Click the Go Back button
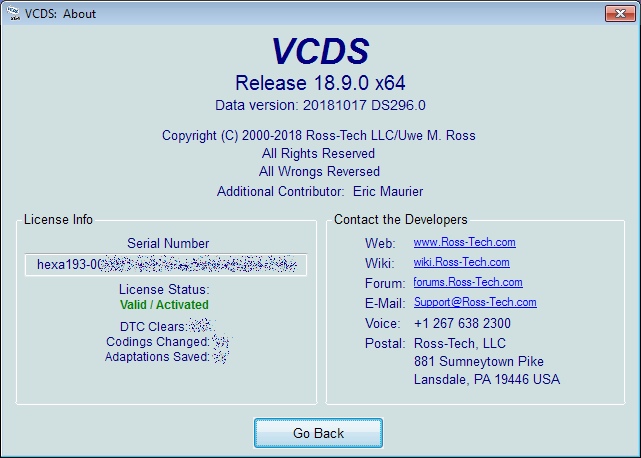The width and height of the screenshot is (641, 458). [318, 433]
